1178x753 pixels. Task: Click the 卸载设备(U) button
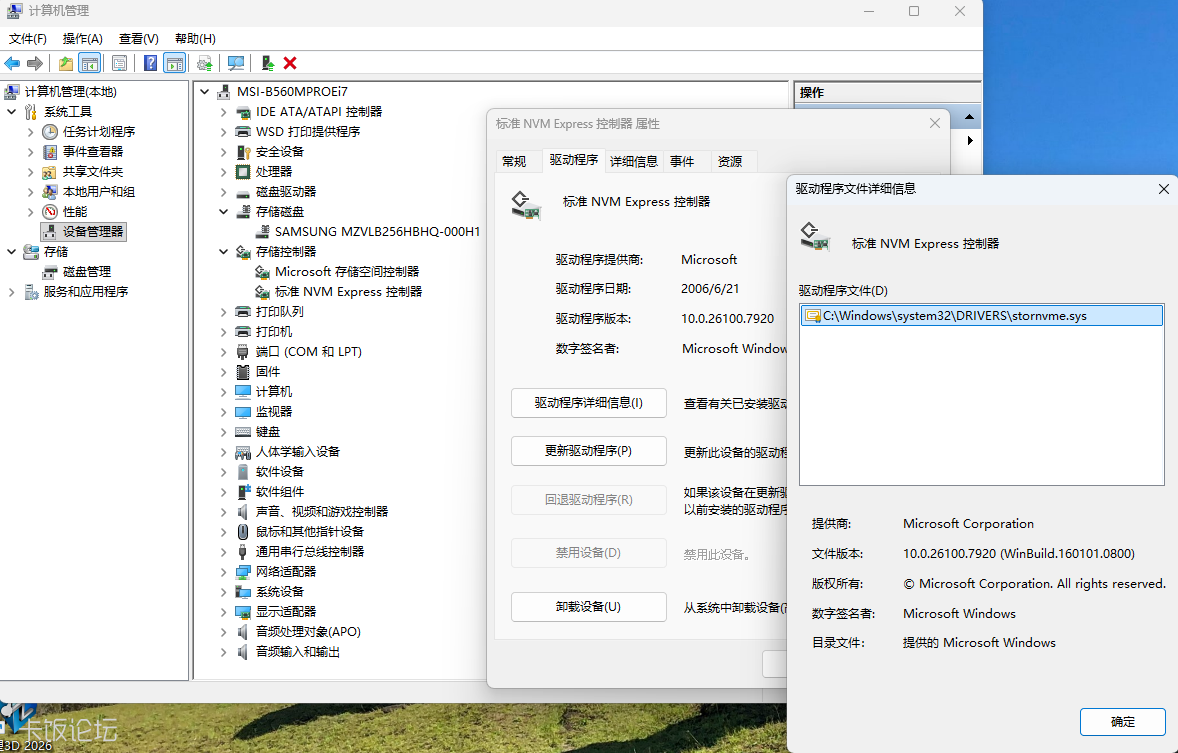click(x=588, y=607)
